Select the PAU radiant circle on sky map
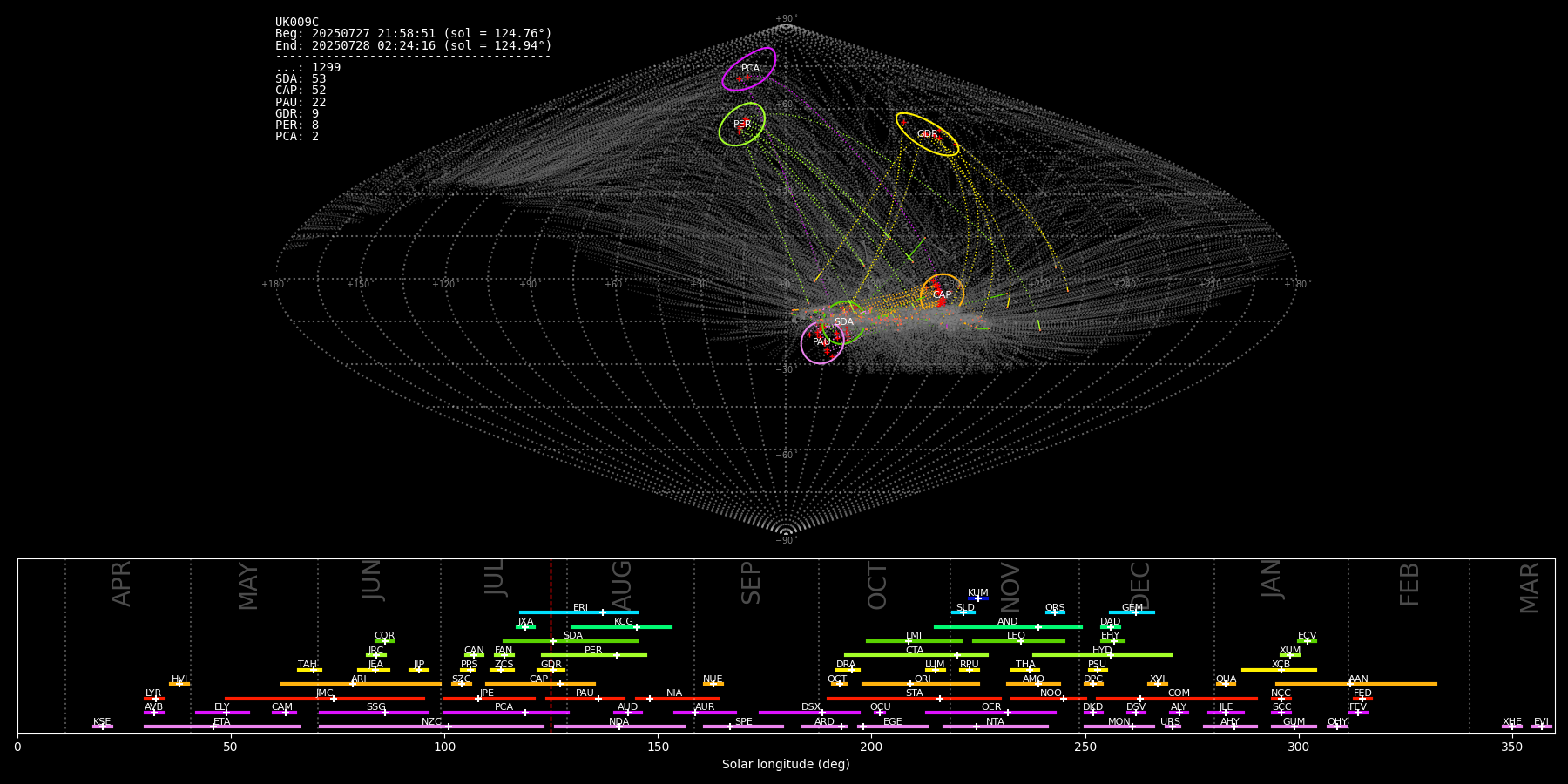This screenshot has width=1568, height=784. point(822,342)
